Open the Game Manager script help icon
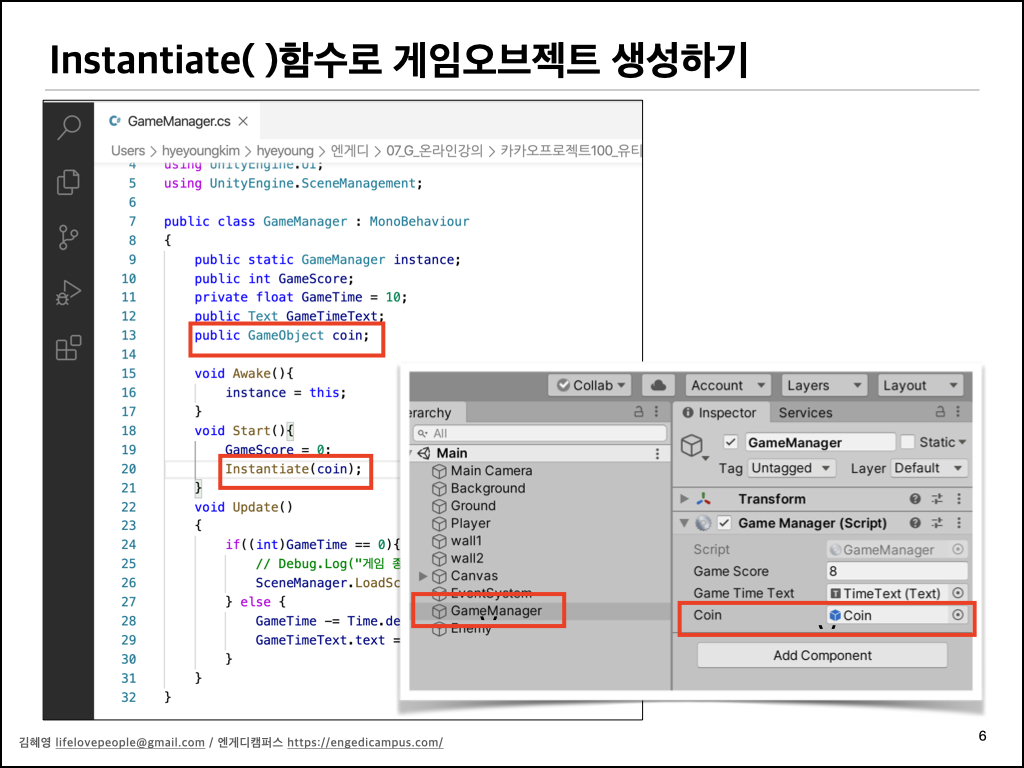Viewport: 1024px width, 768px height. (x=915, y=523)
